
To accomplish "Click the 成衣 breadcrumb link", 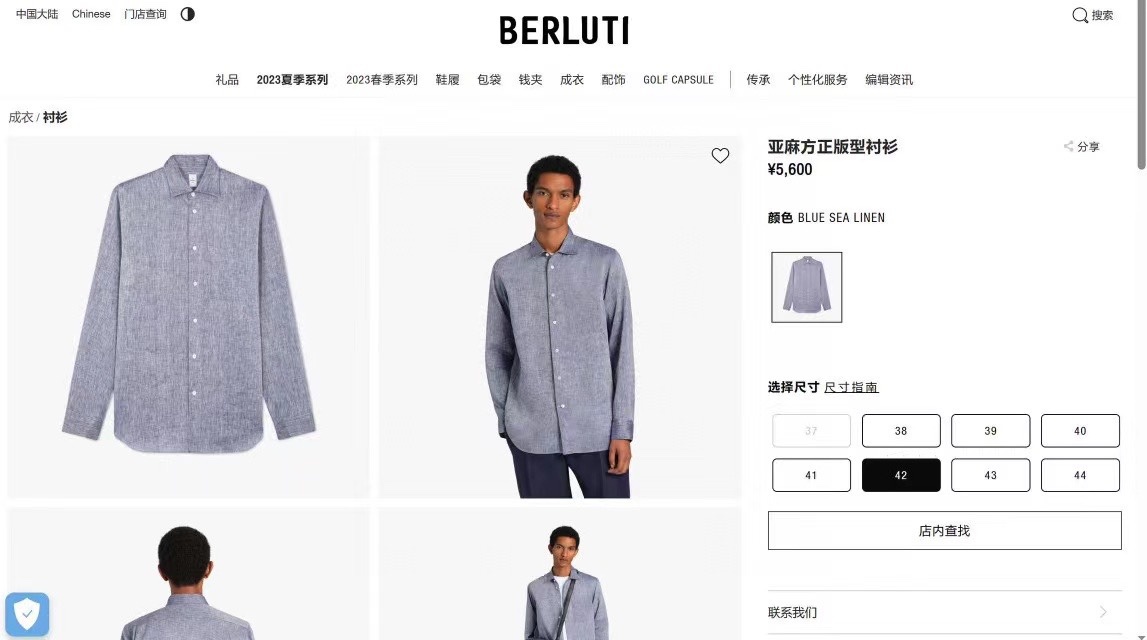I will (x=20, y=117).
